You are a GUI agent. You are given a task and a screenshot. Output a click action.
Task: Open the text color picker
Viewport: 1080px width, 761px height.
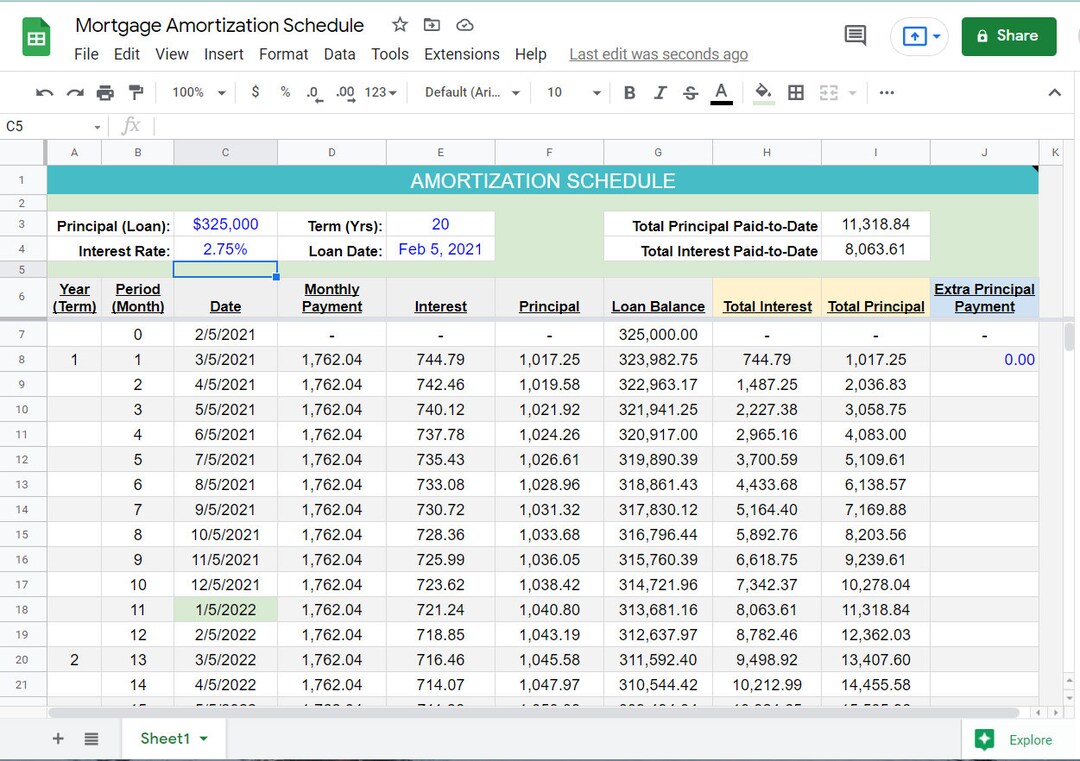(x=721, y=92)
